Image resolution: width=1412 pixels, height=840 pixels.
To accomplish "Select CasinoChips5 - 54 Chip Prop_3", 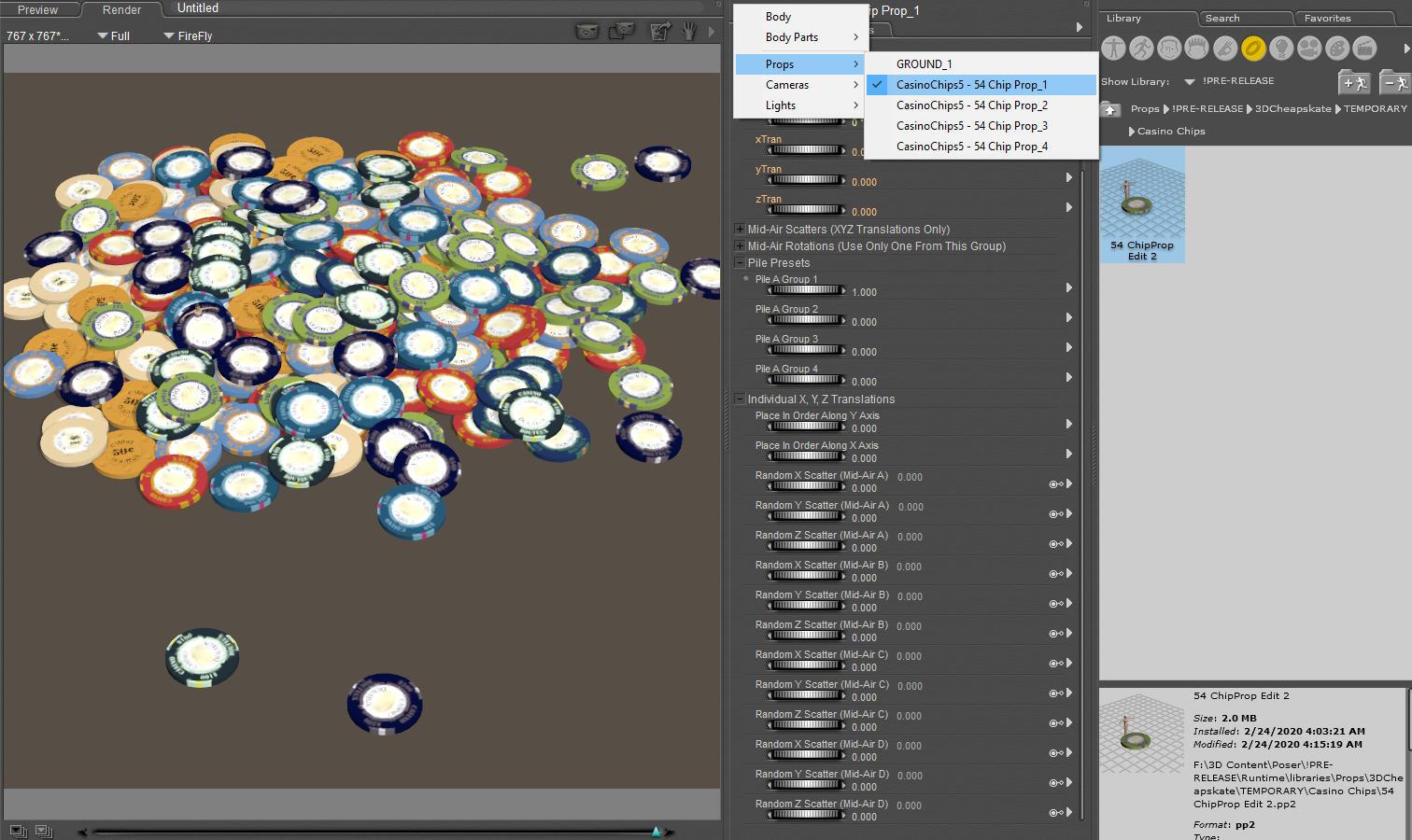I will point(981,126).
